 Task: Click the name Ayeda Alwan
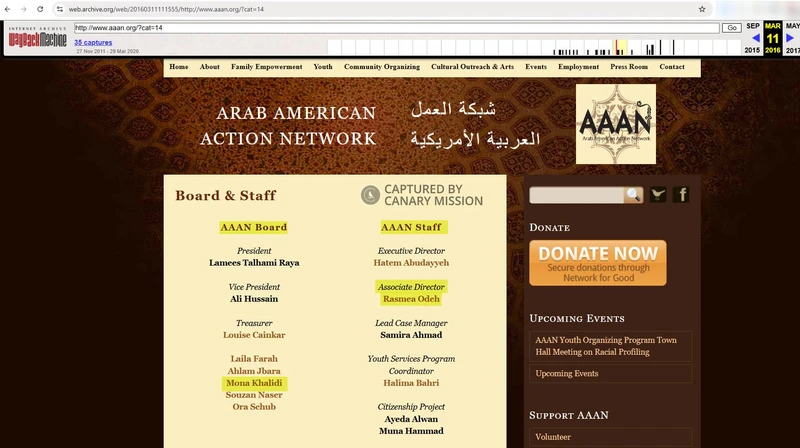point(411,419)
